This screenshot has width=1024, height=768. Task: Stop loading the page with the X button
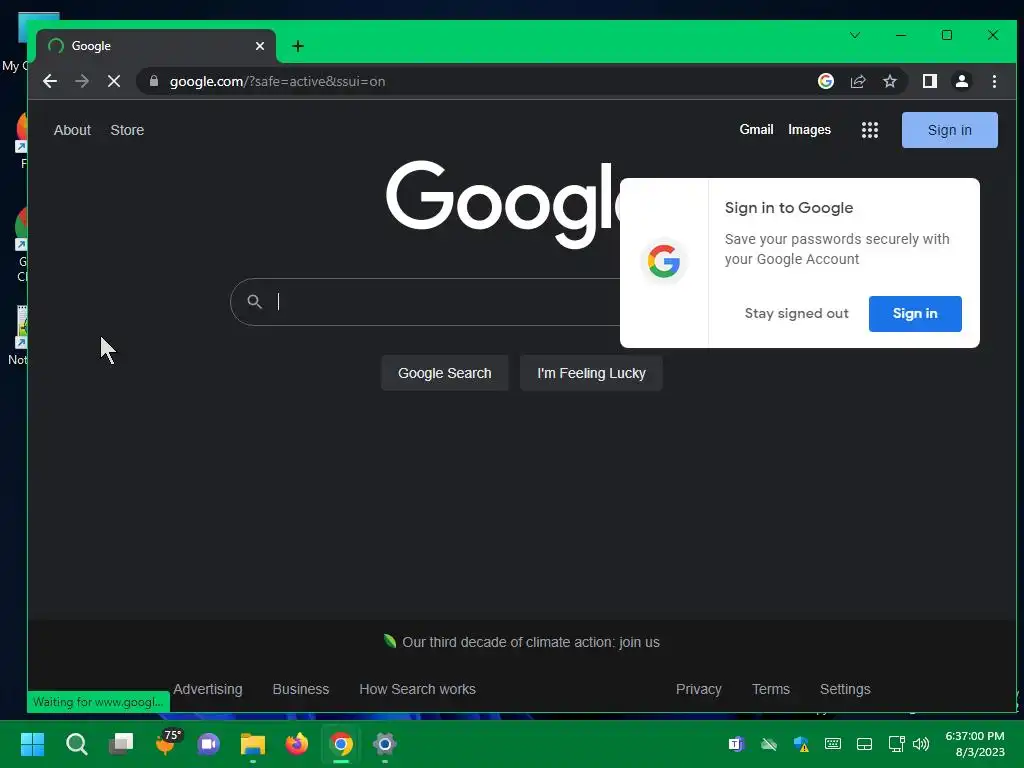tap(114, 81)
